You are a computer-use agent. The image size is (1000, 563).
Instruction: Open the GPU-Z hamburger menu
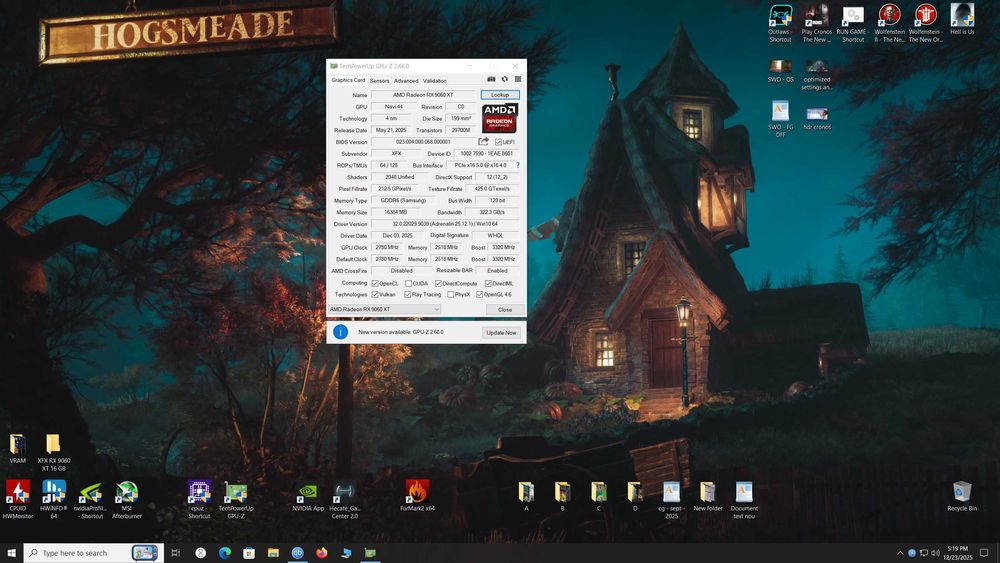518,79
